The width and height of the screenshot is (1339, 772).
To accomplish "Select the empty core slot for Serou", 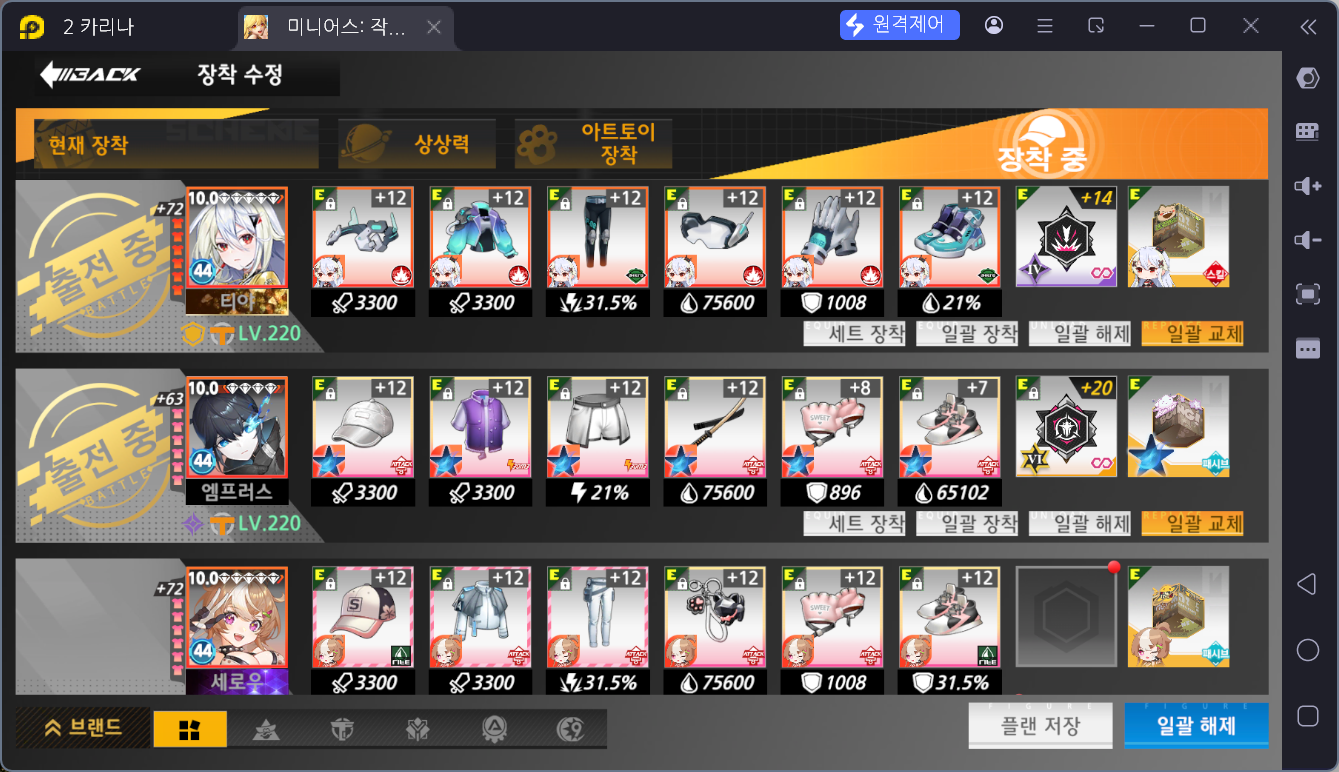I will [1066, 617].
